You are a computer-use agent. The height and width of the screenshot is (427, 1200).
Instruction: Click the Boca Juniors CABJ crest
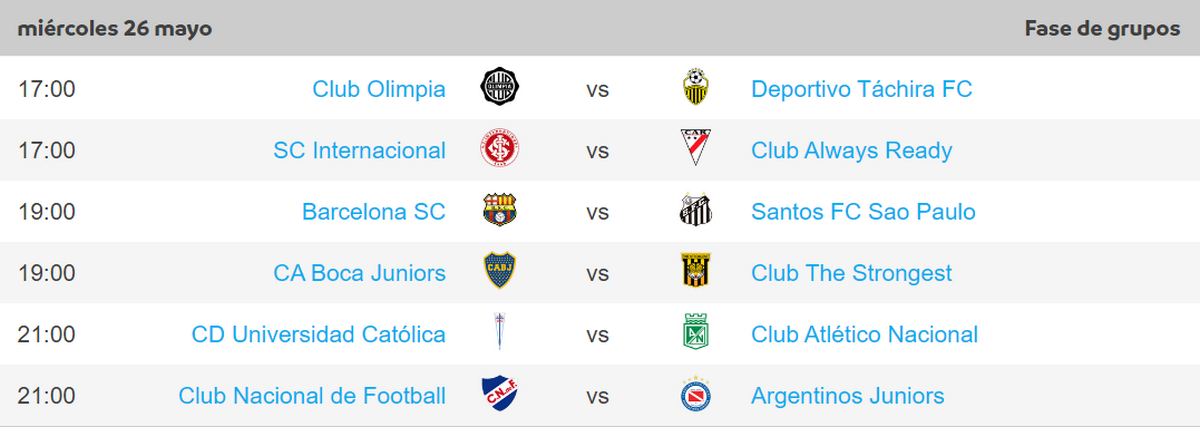499,272
